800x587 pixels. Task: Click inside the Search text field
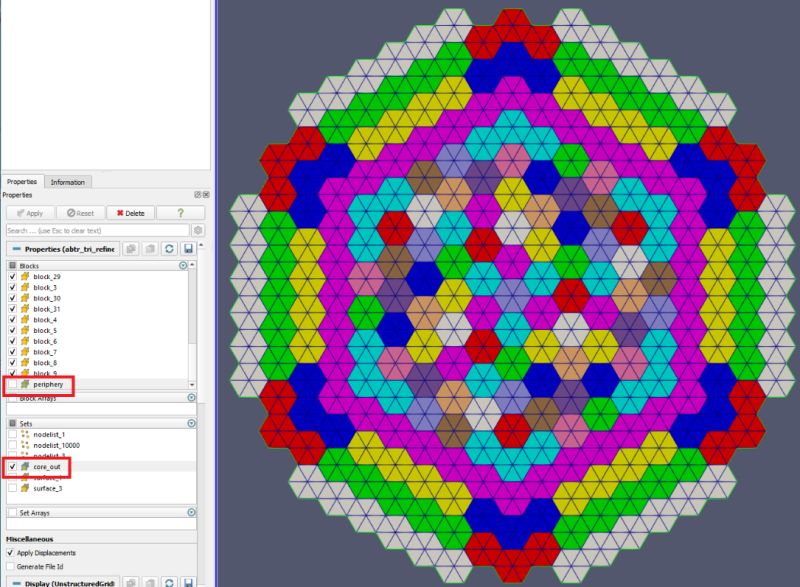[x=90, y=230]
